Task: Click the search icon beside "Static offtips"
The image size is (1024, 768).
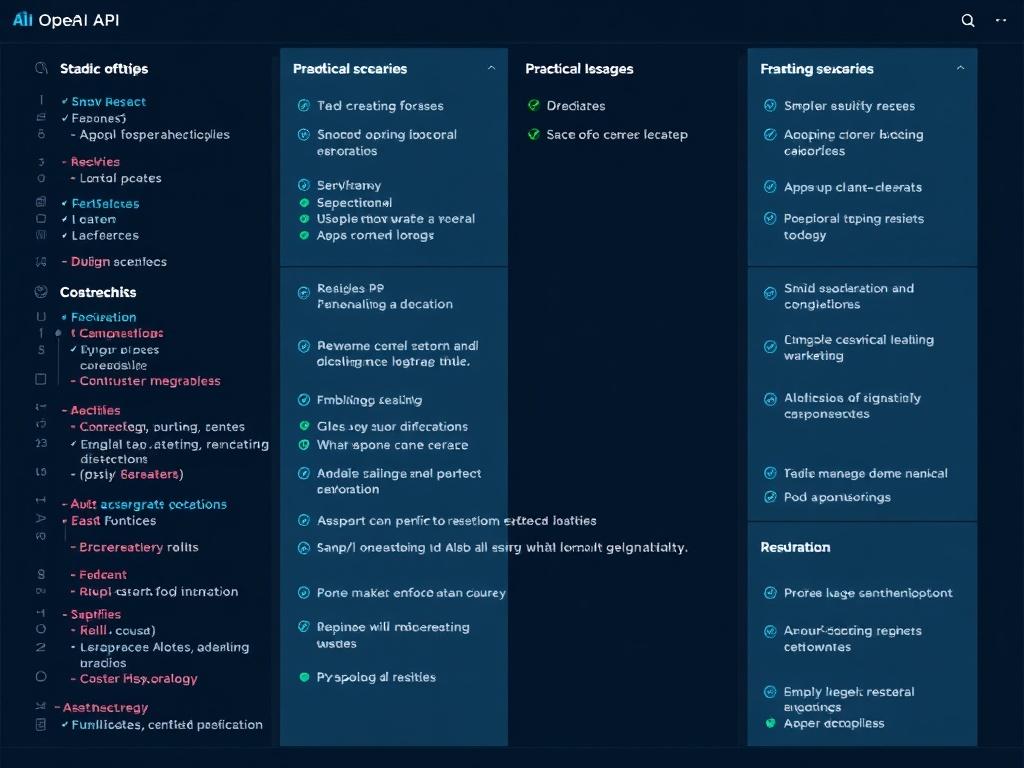Action: click(41, 68)
